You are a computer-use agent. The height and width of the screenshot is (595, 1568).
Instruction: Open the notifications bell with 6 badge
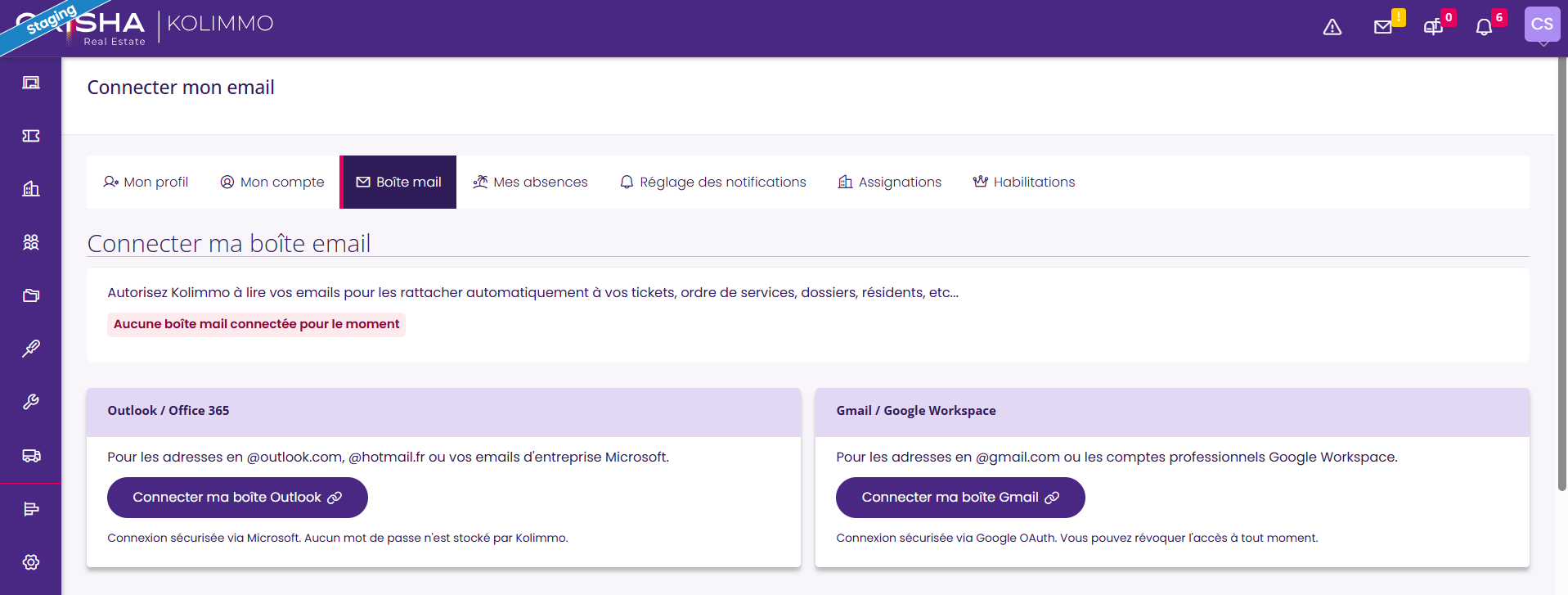1484,28
